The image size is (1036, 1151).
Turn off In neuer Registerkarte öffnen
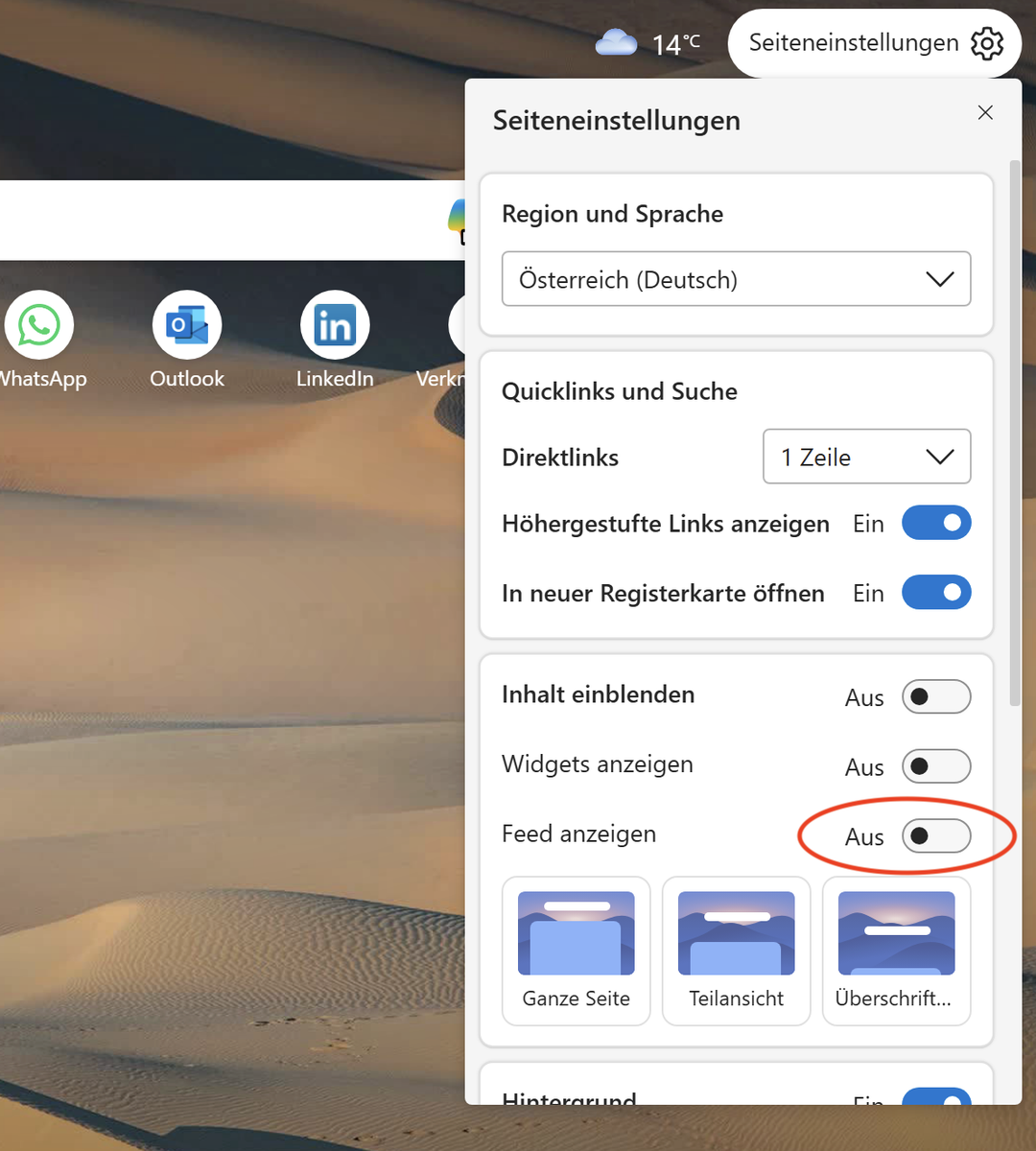coord(936,593)
